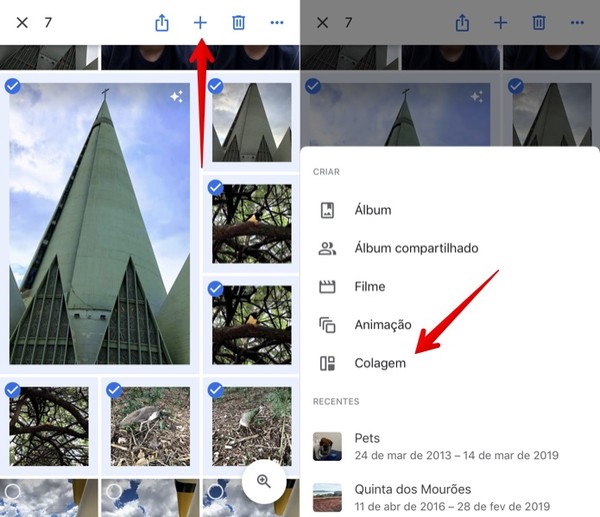Tap the zoom magnifier floating button

(x=264, y=481)
